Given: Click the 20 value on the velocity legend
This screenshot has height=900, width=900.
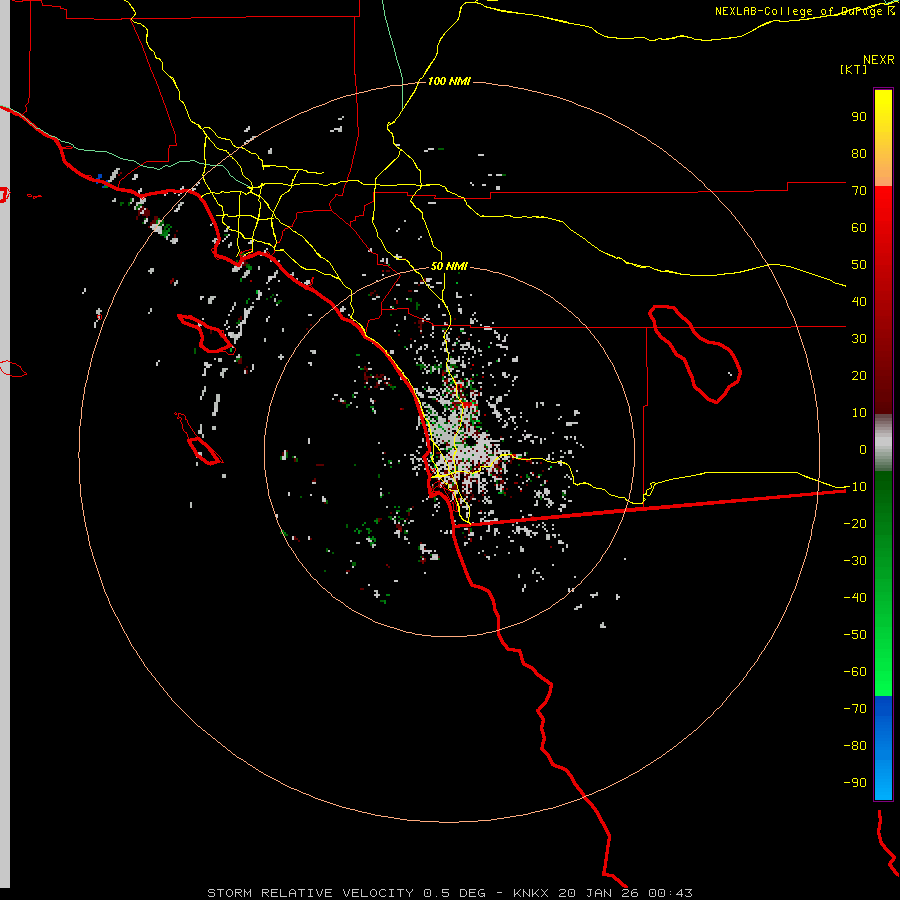Looking at the screenshot, I should coord(859,376).
